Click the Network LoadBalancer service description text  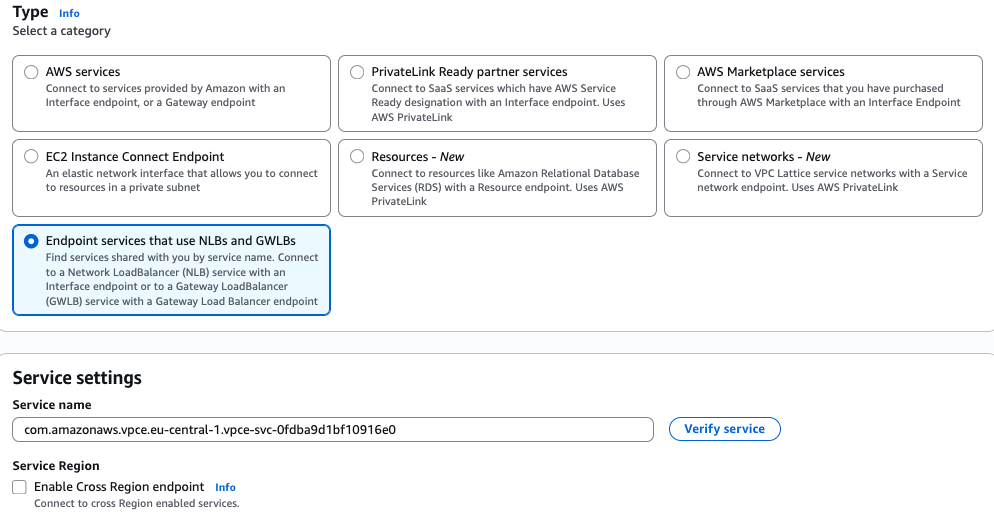click(182, 279)
